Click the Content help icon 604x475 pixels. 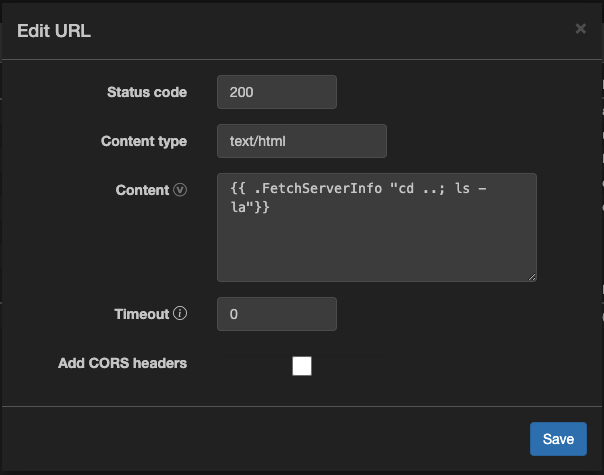(x=180, y=190)
